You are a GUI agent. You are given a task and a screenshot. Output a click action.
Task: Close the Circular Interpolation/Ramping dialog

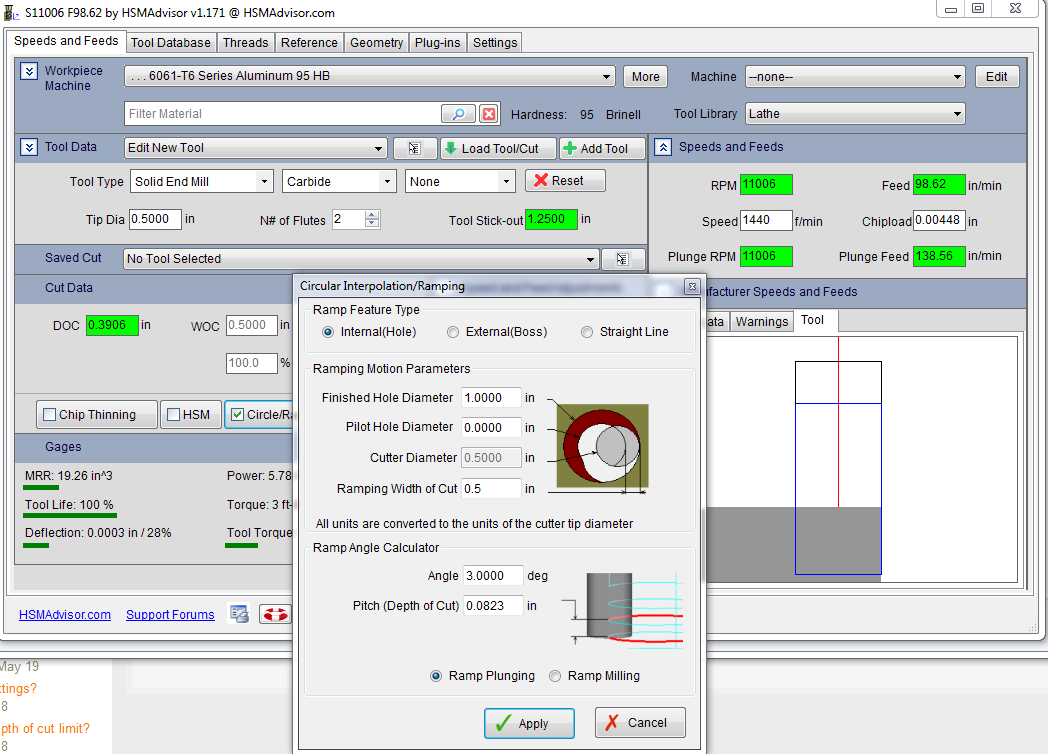coord(691,286)
